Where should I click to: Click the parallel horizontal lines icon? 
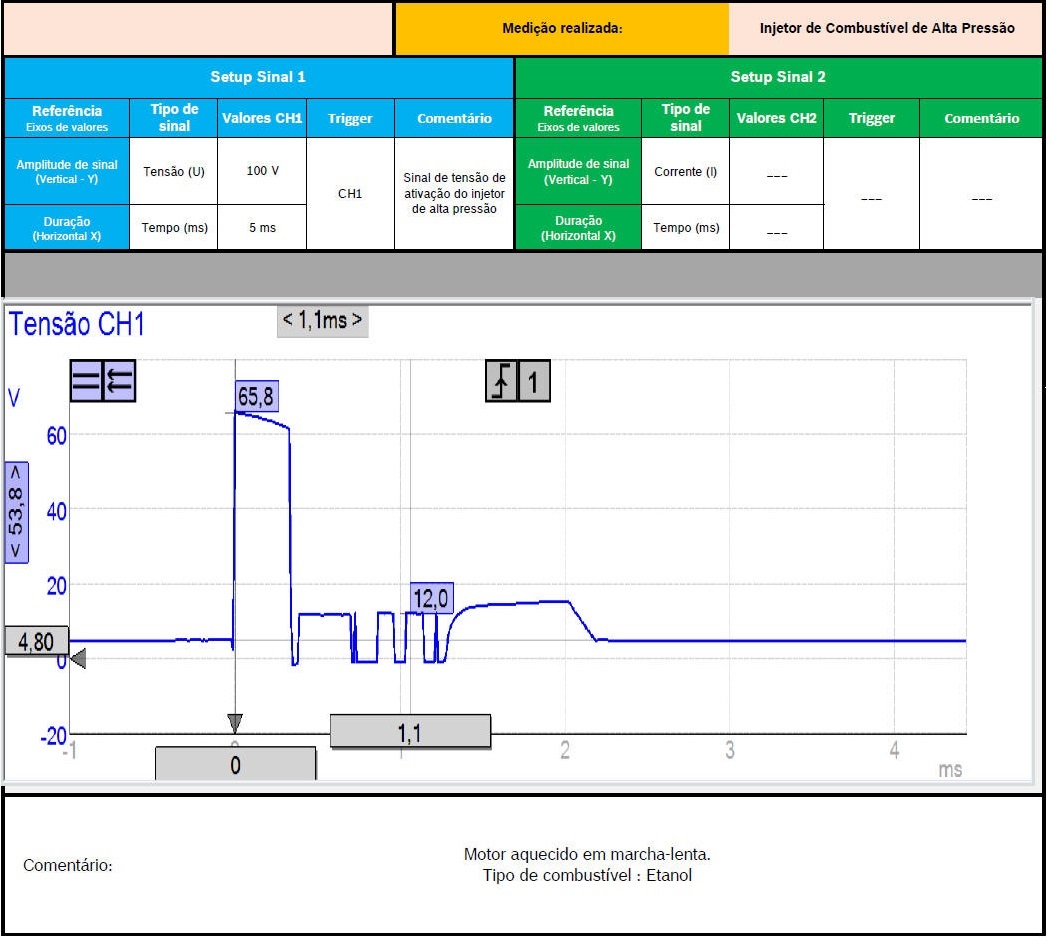tap(85, 381)
